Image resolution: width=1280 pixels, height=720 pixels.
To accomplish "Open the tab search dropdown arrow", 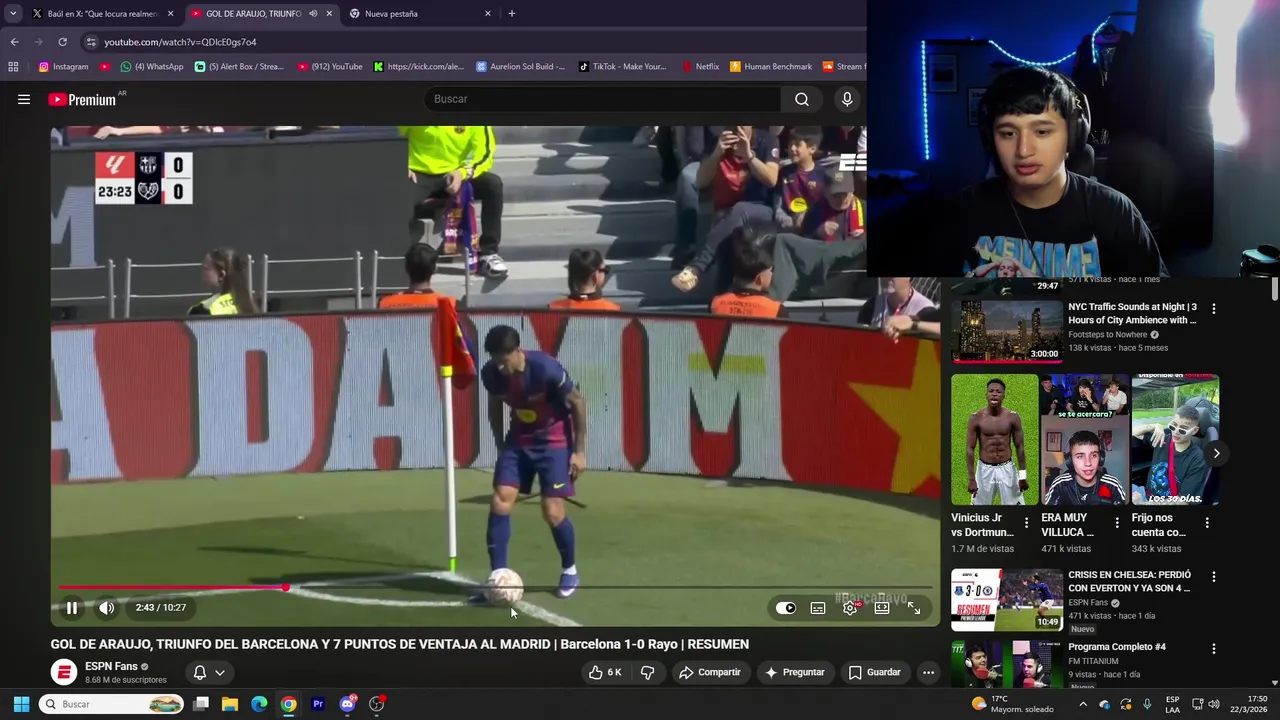I will click(13, 14).
